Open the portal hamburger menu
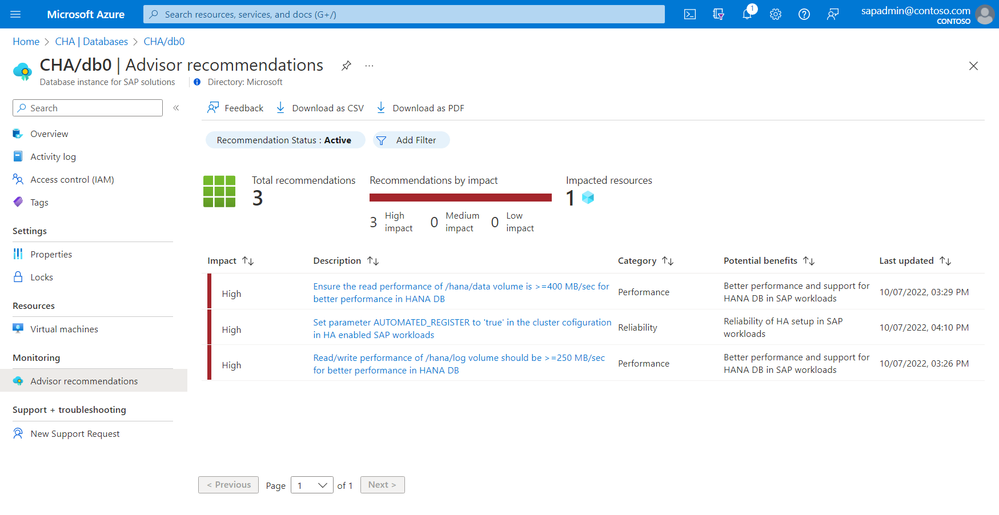999x515 pixels. pos(16,14)
